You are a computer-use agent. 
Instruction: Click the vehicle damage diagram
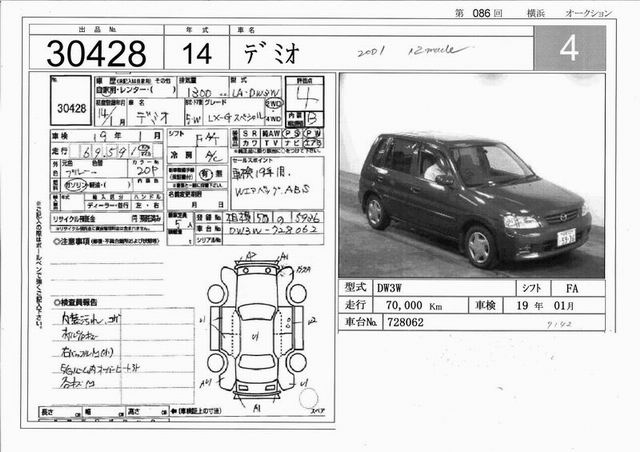pos(257,331)
